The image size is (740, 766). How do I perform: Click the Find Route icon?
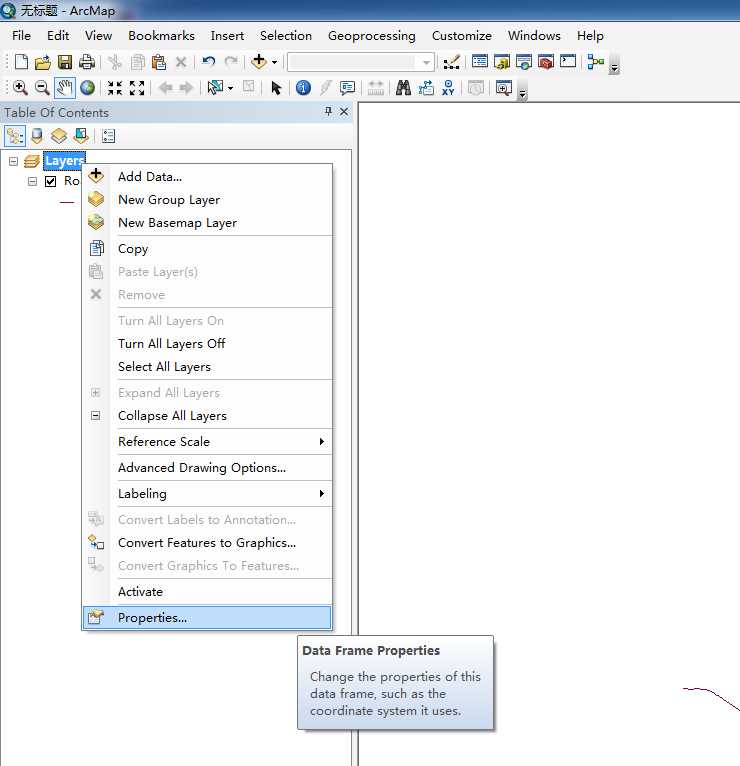click(426, 88)
